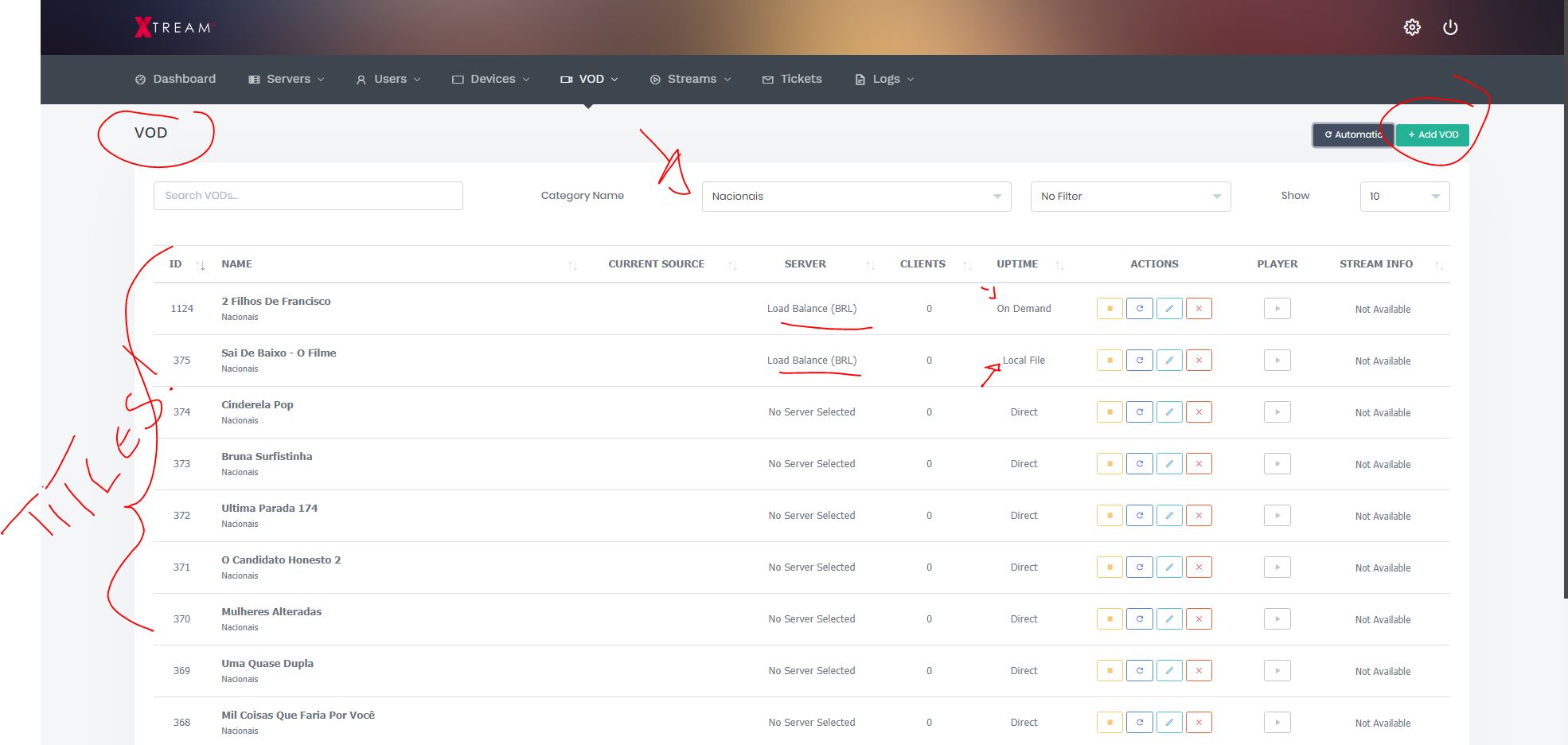Edit Sai De Baixo - O Filme entry
The width and height of the screenshot is (1568, 745).
tap(1169, 361)
